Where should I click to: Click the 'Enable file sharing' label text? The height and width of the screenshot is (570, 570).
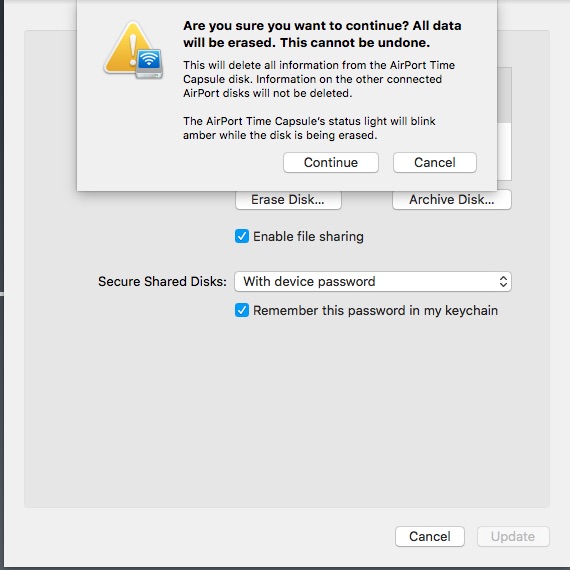(308, 237)
